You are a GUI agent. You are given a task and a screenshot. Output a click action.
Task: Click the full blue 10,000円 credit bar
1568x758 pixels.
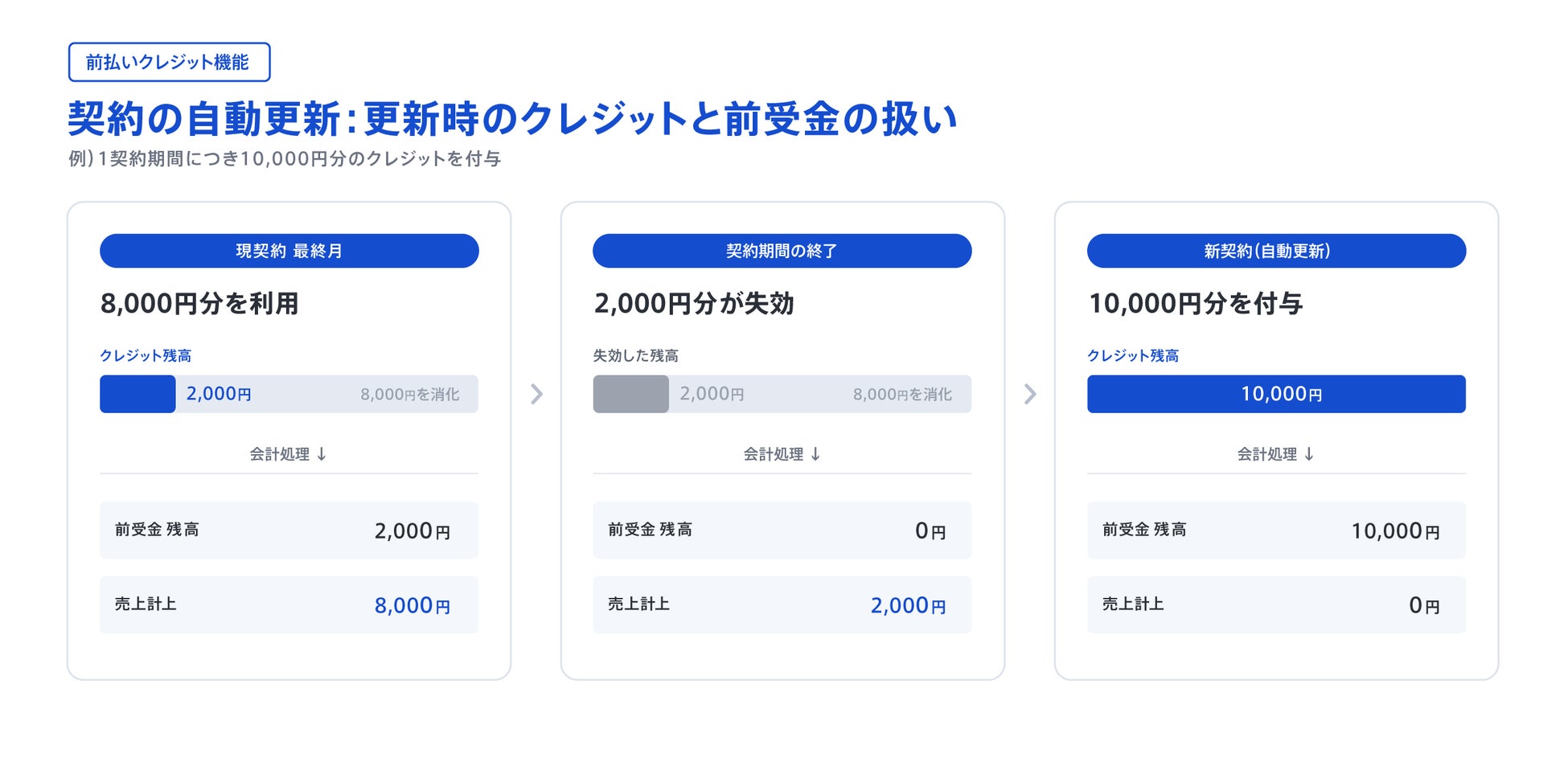click(x=1276, y=394)
